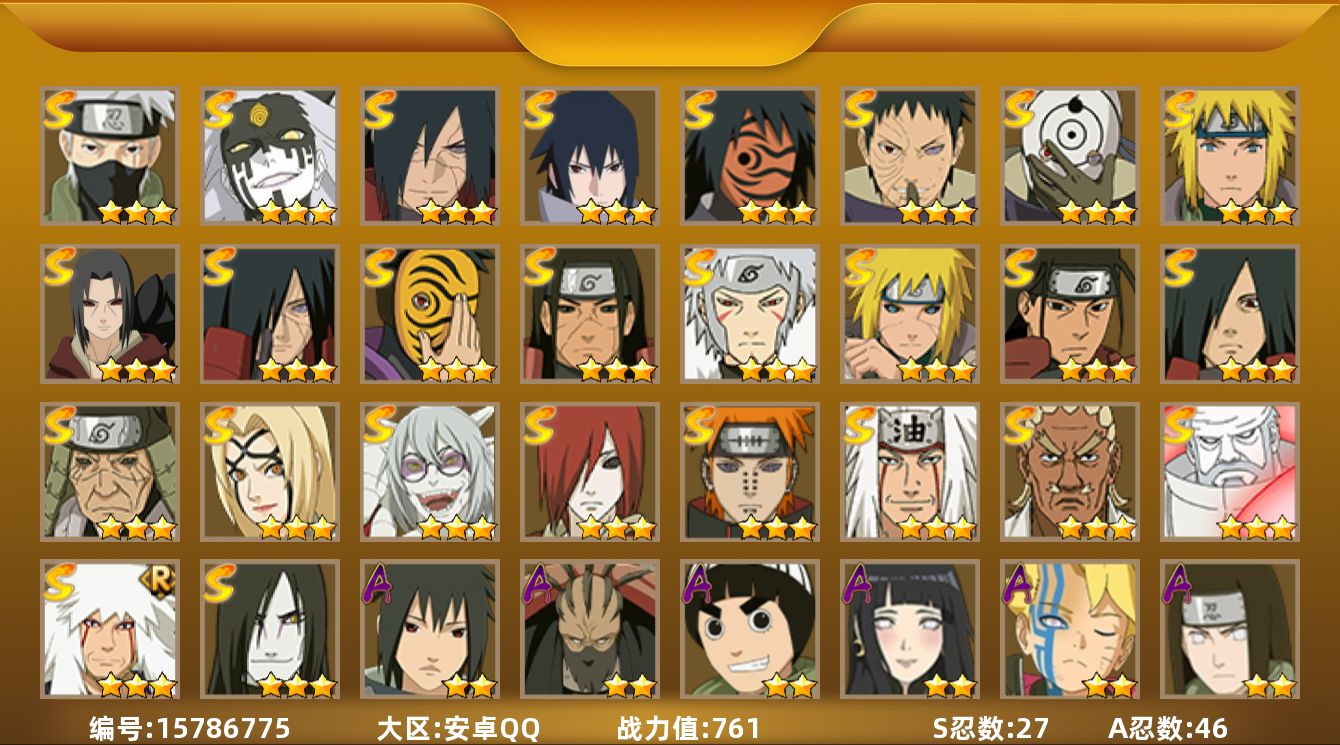Click the account number 15786775 text
The image size is (1340, 745).
[x=222, y=728]
